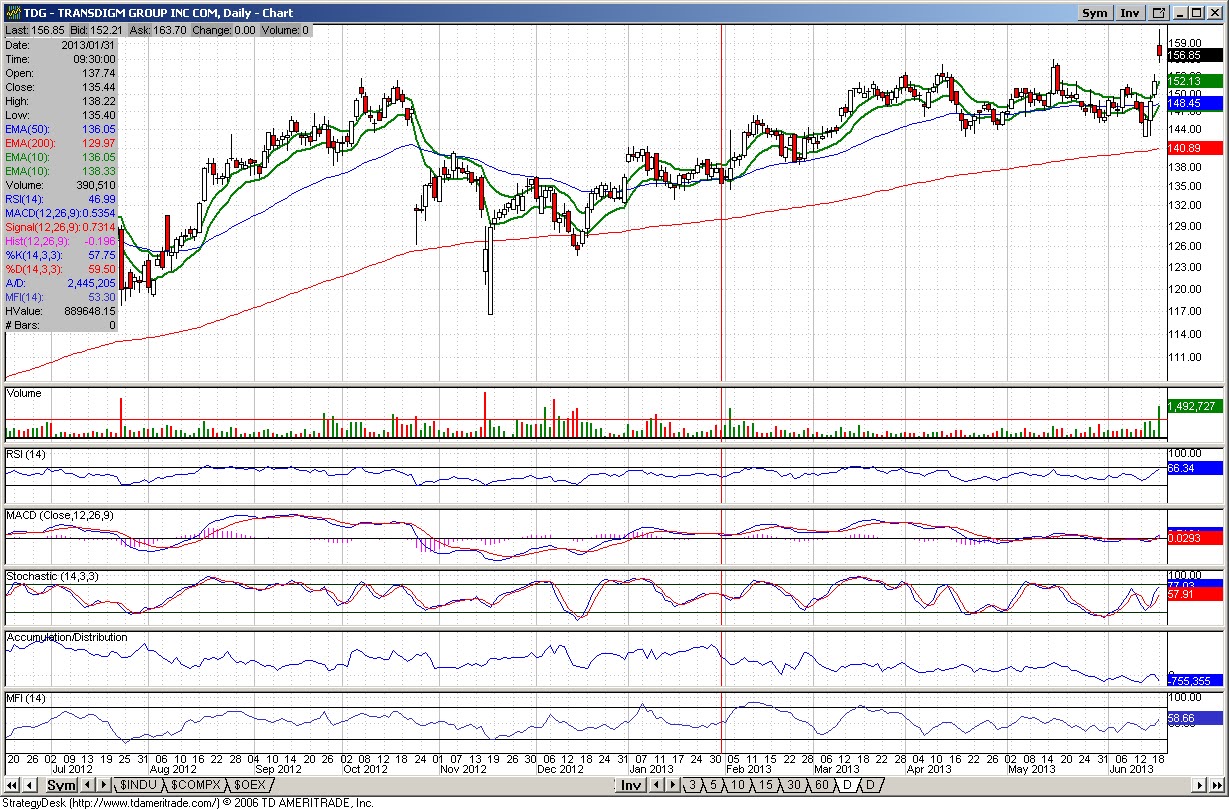The width and height of the screenshot is (1229, 809).
Task: Click the MFI value tag 58.66
Action: (1195, 718)
